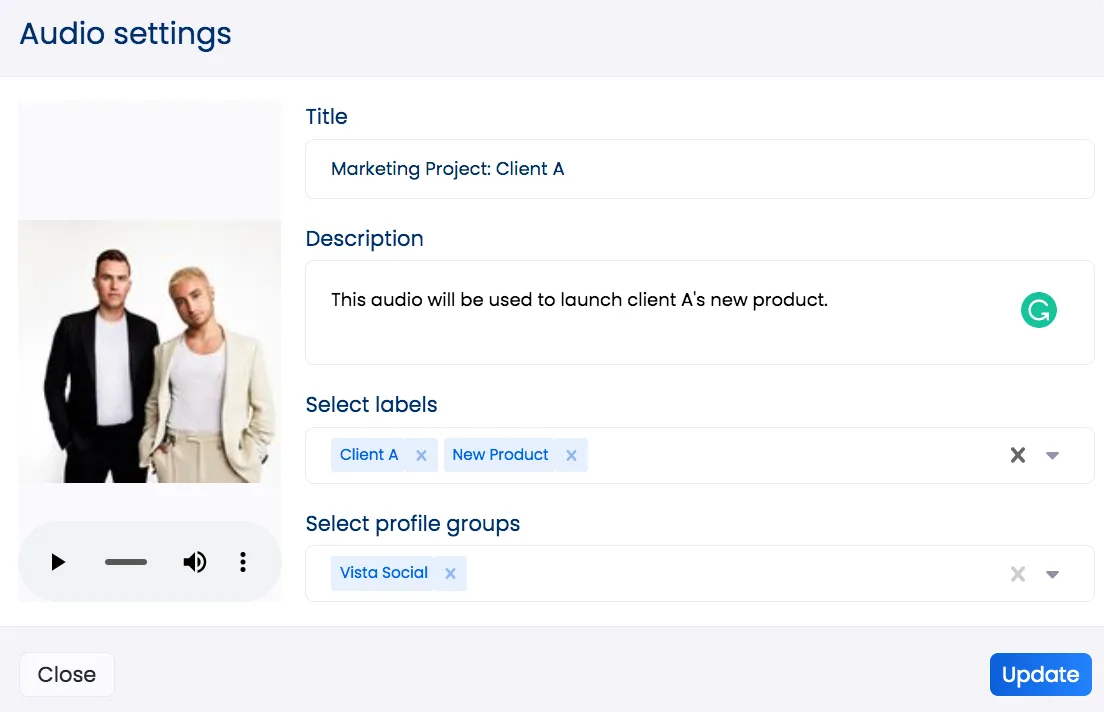Mute the audio with the speaker icon
The height and width of the screenshot is (712, 1104).
coord(194,562)
